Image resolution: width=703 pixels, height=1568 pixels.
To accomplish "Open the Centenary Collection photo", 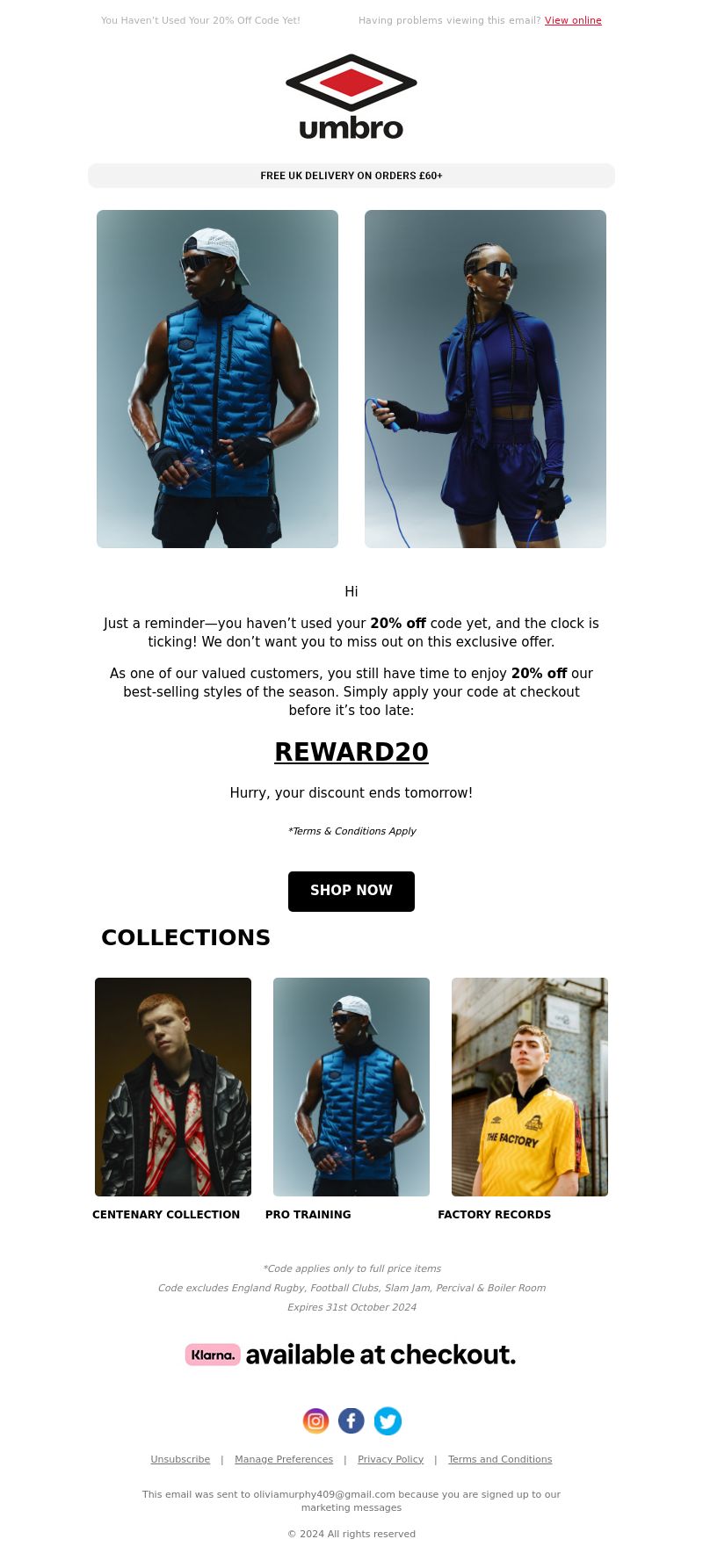I will 173,1087.
